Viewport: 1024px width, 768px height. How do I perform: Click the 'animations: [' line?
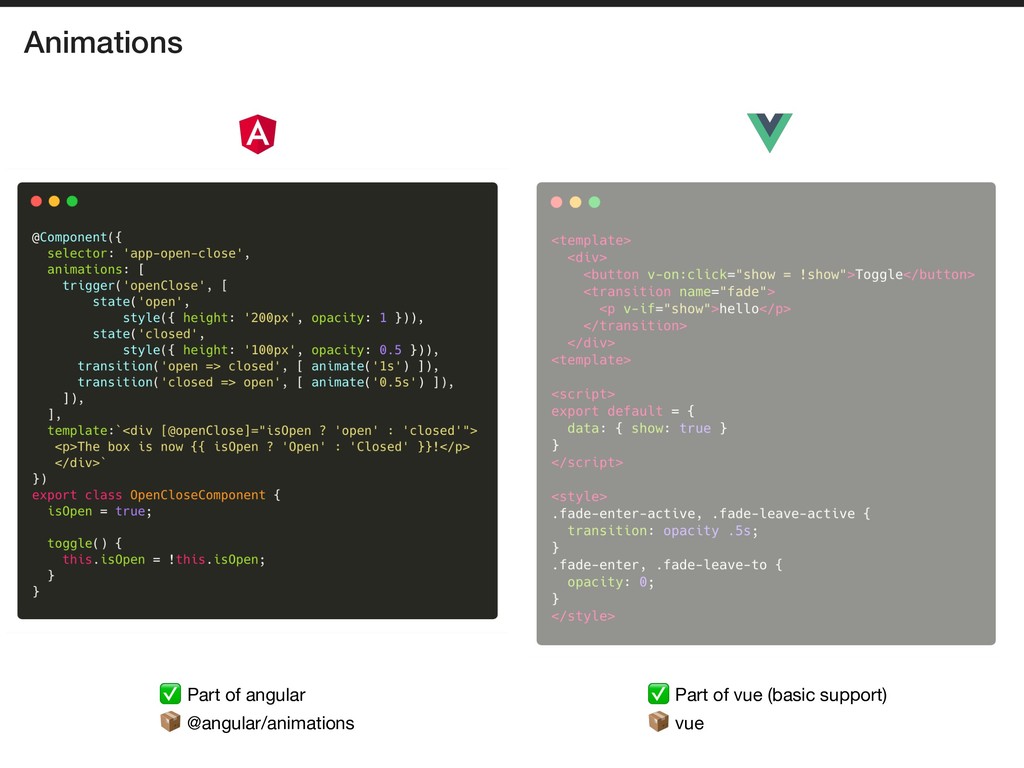tap(95, 269)
